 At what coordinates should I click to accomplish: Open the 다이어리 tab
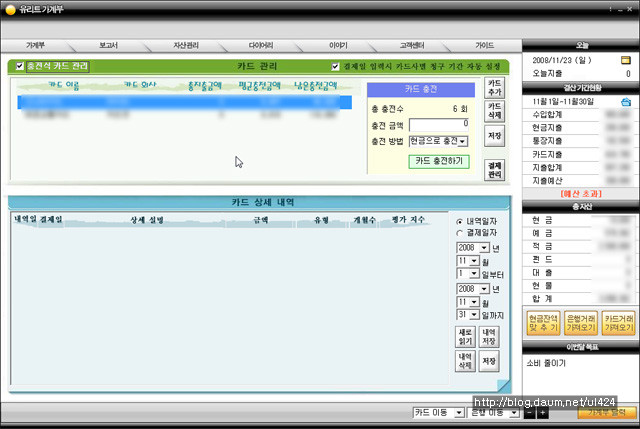261,45
